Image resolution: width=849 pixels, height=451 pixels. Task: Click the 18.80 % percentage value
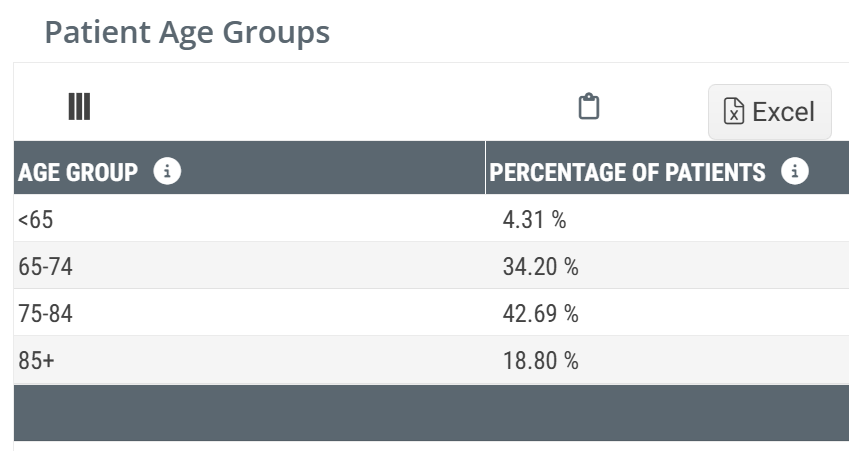point(540,361)
